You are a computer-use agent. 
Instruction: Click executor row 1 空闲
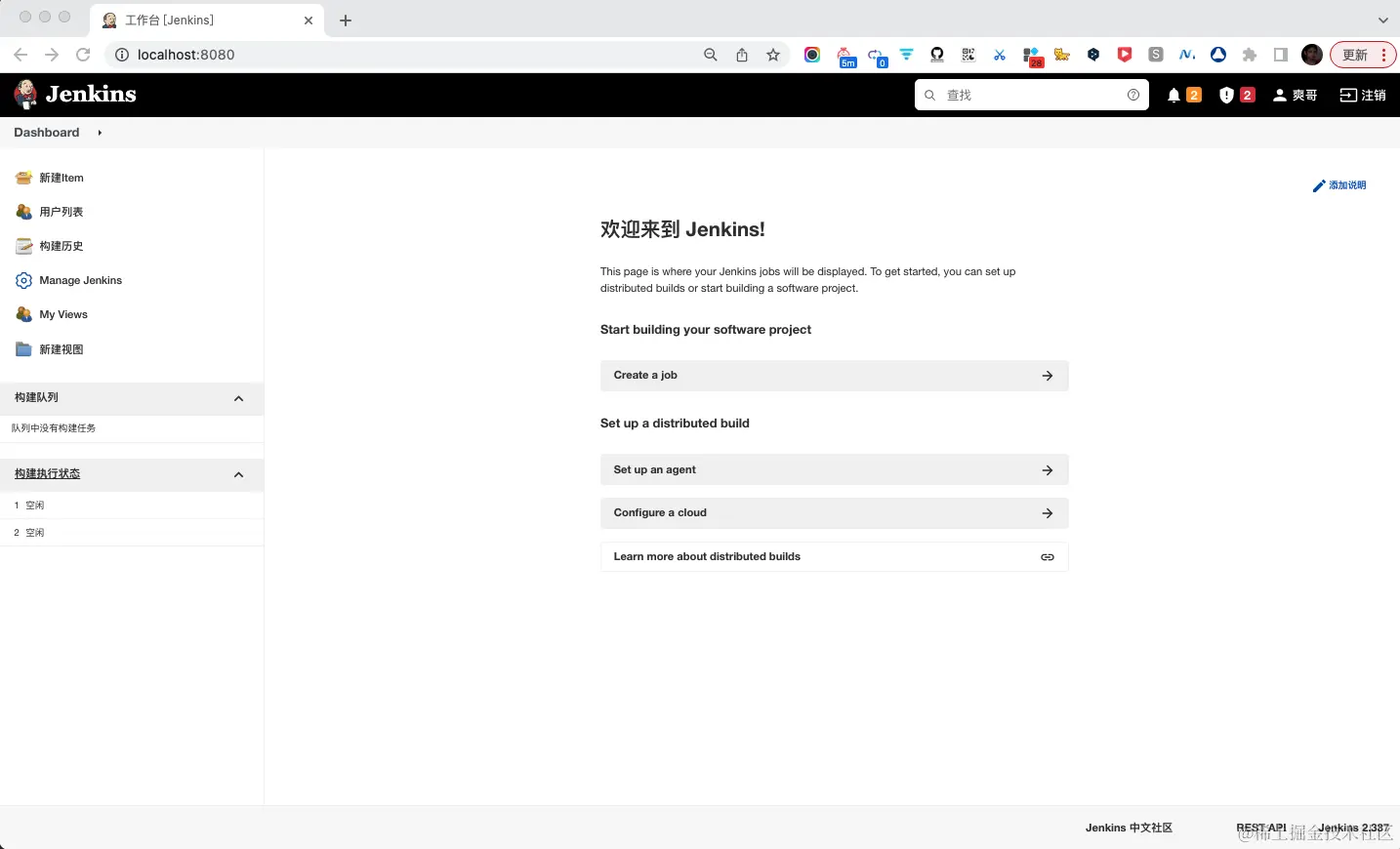tap(132, 505)
